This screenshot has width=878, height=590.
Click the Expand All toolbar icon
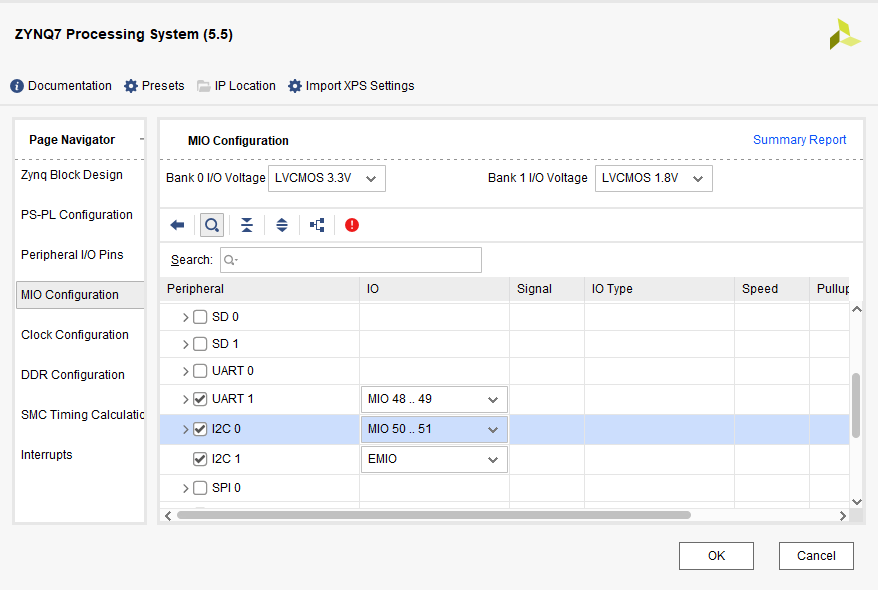282,225
